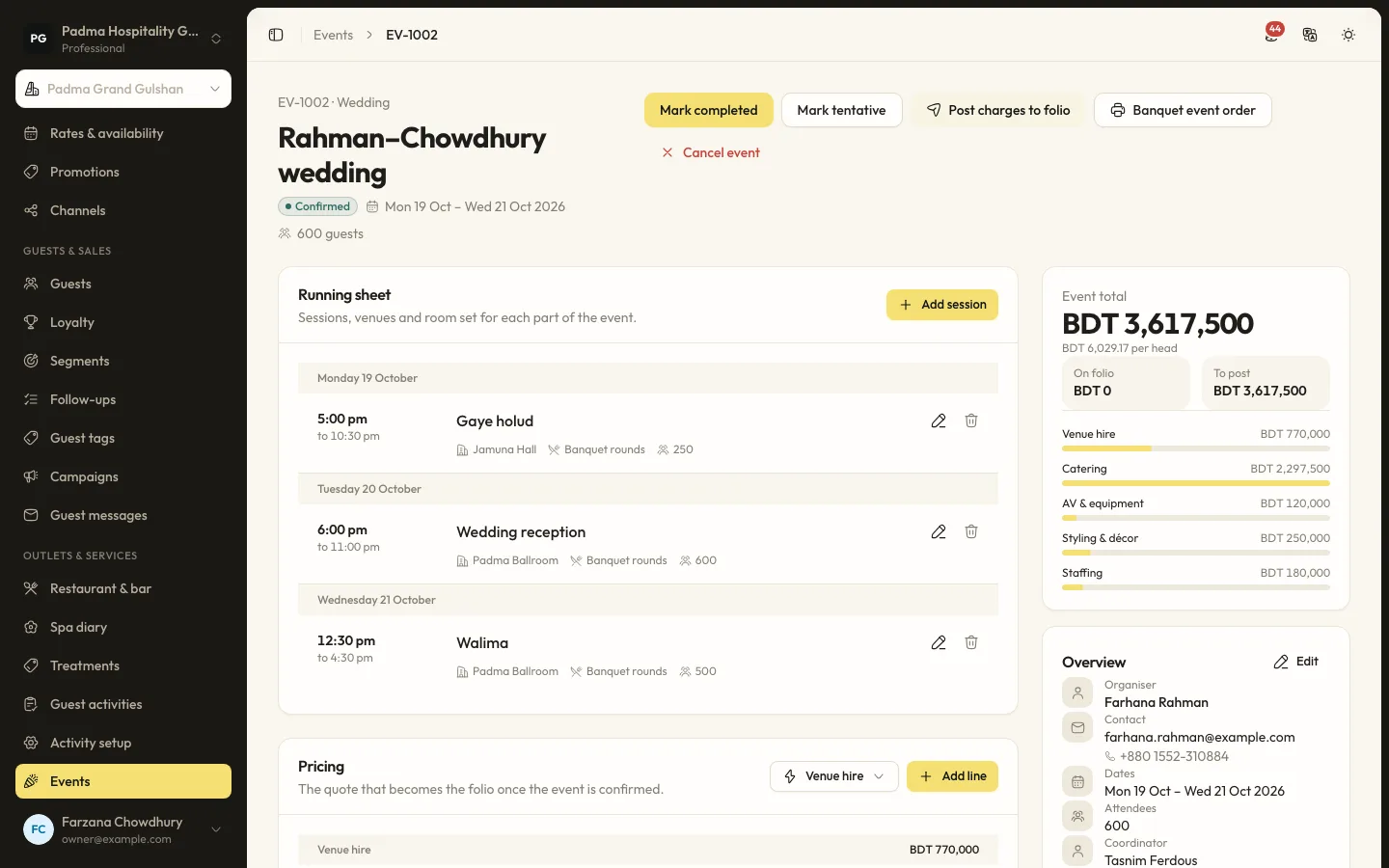Edit the Gaye holud session
Viewport: 1389px width, 868px height.
point(939,420)
